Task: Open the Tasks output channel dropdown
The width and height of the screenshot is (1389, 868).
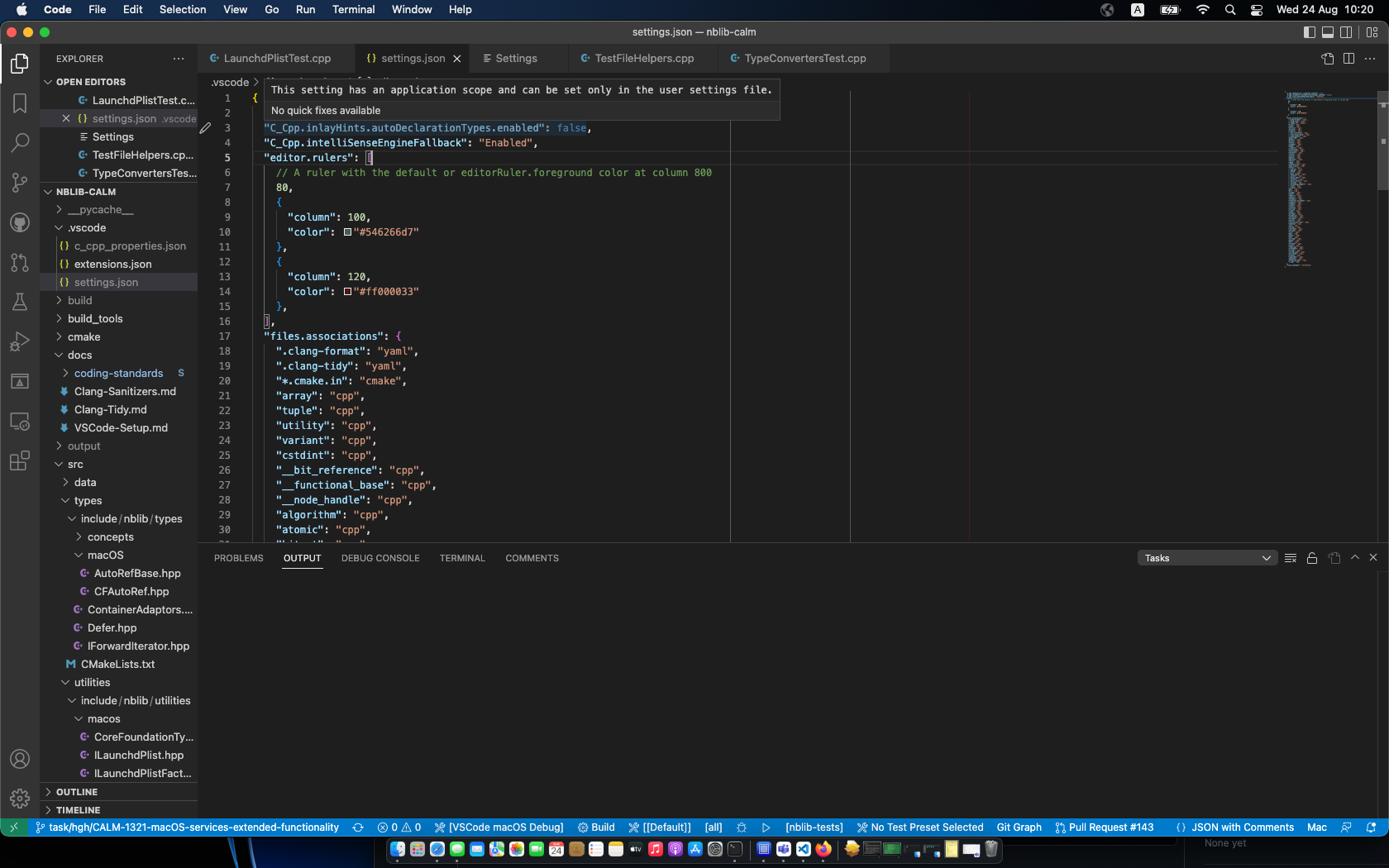Action: tap(1206, 558)
